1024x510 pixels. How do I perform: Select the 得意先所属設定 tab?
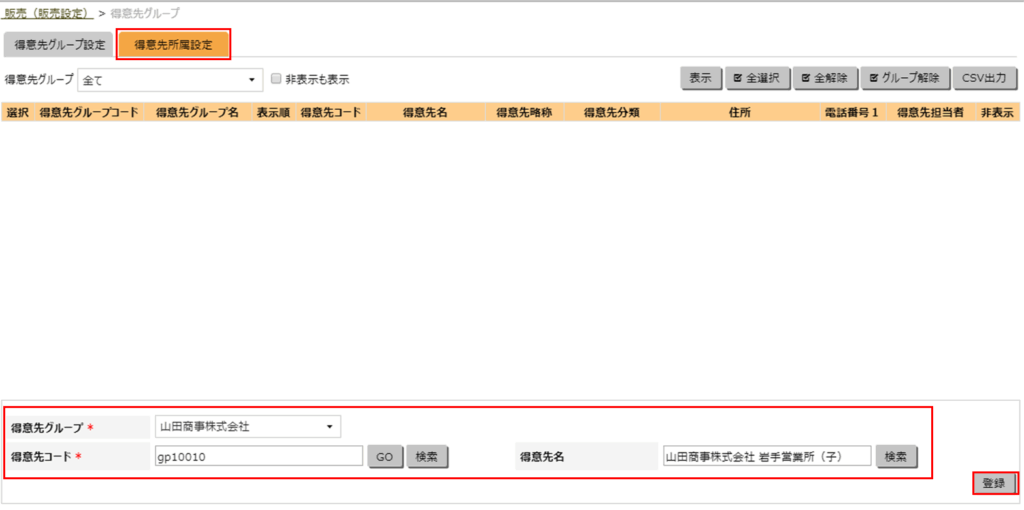pos(173,45)
